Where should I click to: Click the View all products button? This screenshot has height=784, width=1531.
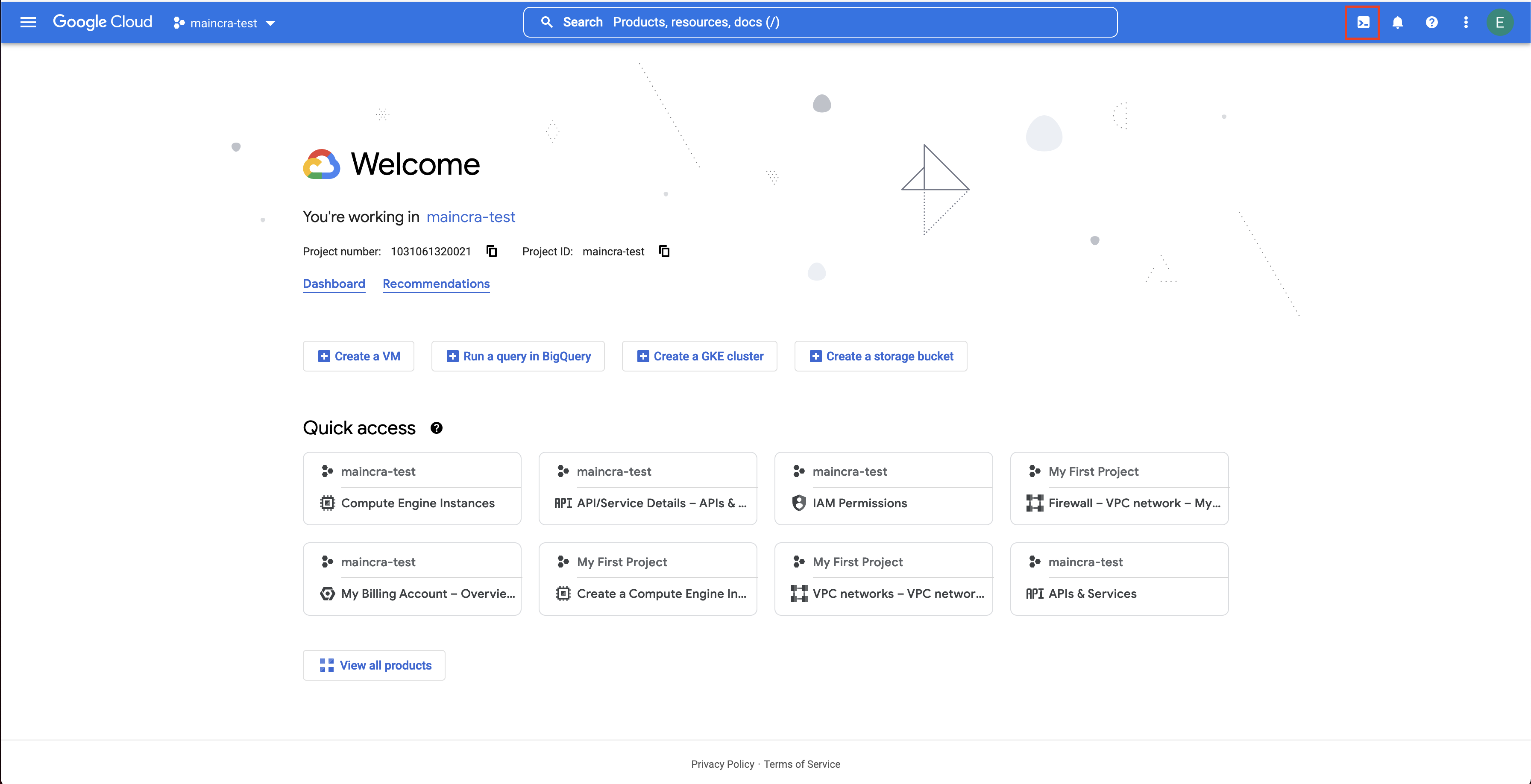[374, 665]
